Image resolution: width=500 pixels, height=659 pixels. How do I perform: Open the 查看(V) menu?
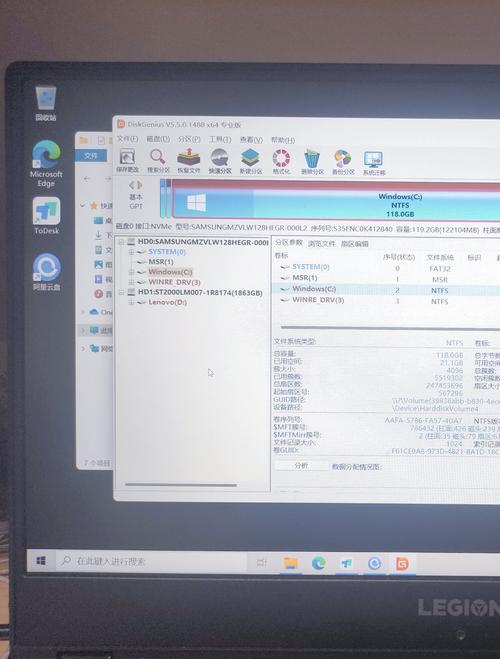pyautogui.click(x=251, y=140)
